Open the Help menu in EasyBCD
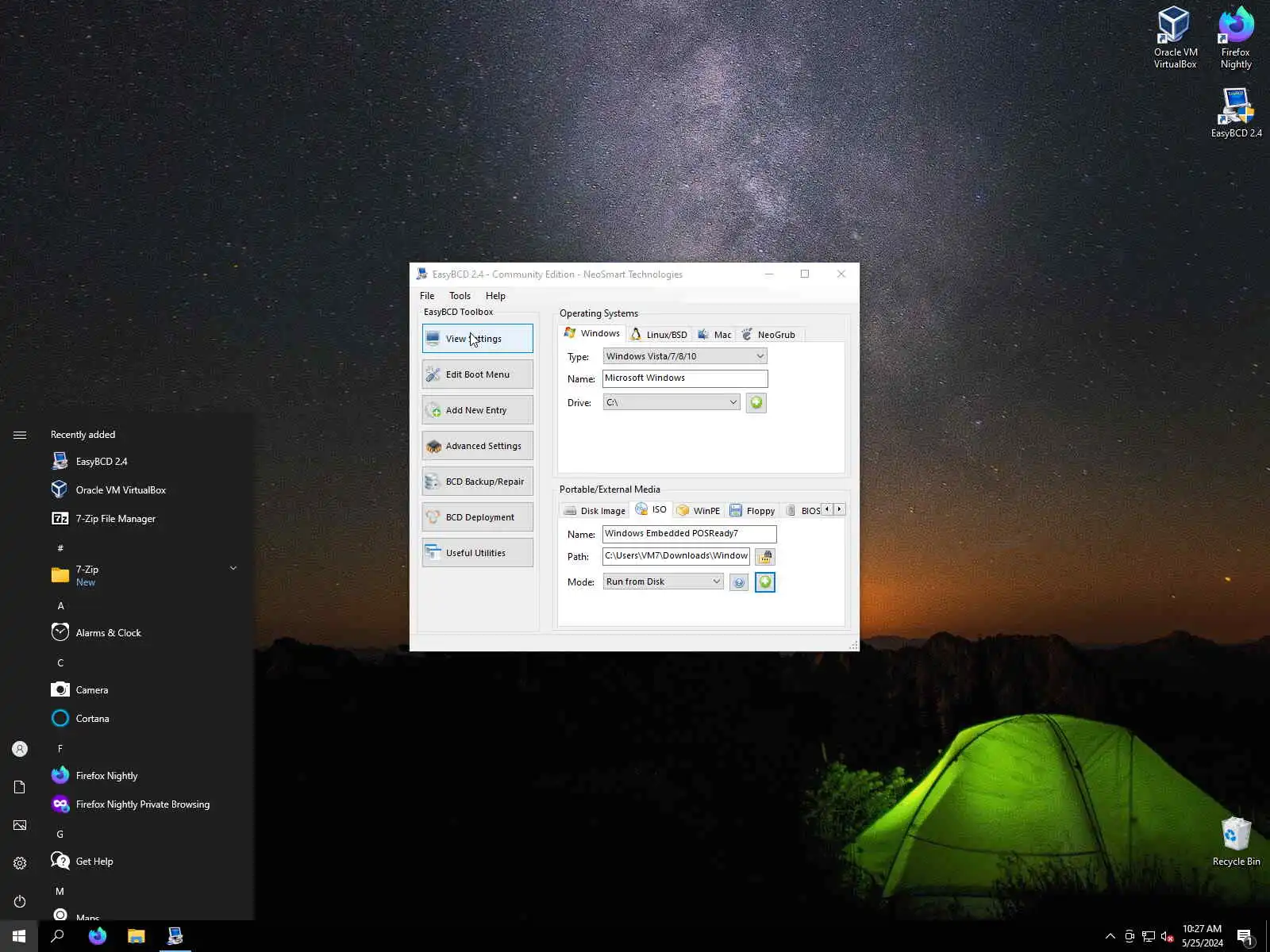 pos(495,296)
